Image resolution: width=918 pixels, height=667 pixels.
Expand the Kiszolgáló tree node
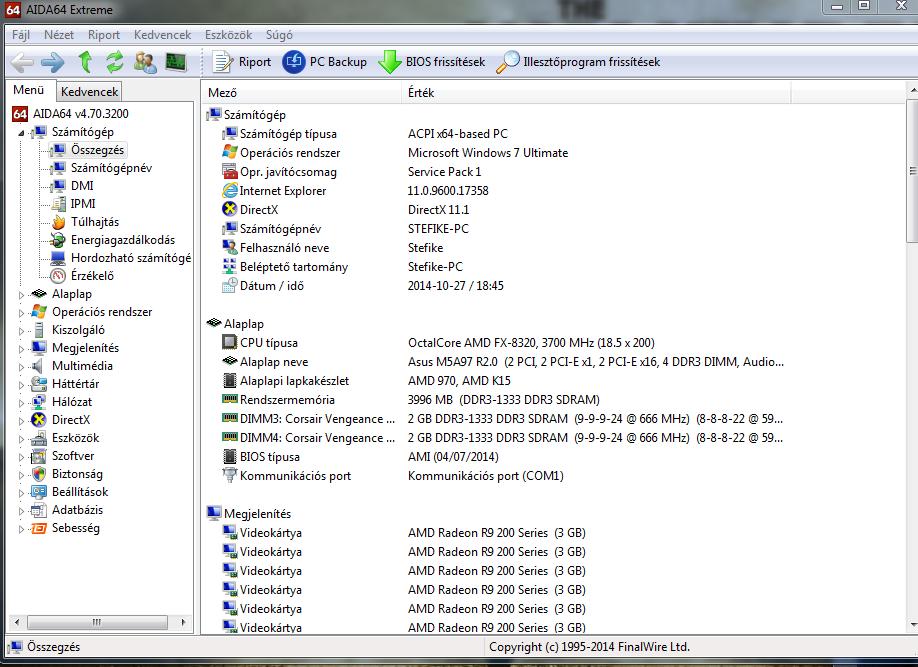pos(21,331)
